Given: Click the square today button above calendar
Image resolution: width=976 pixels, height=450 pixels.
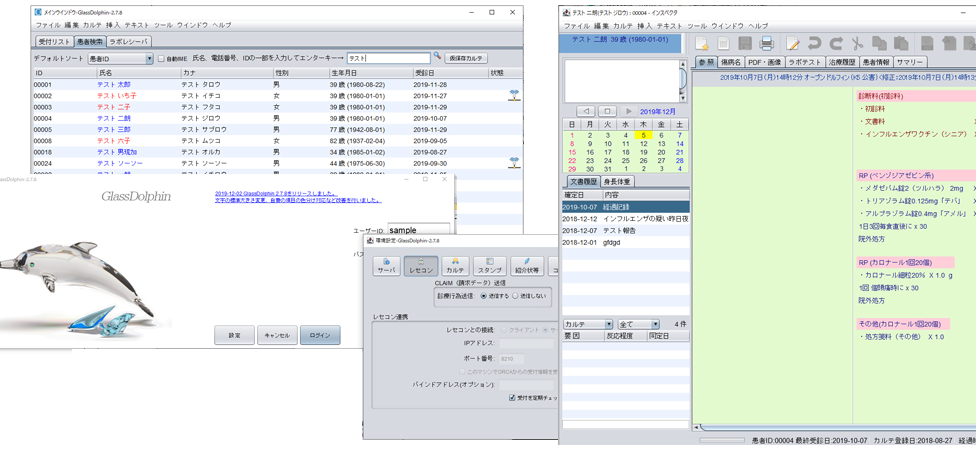Looking at the screenshot, I should tap(608, 111).
